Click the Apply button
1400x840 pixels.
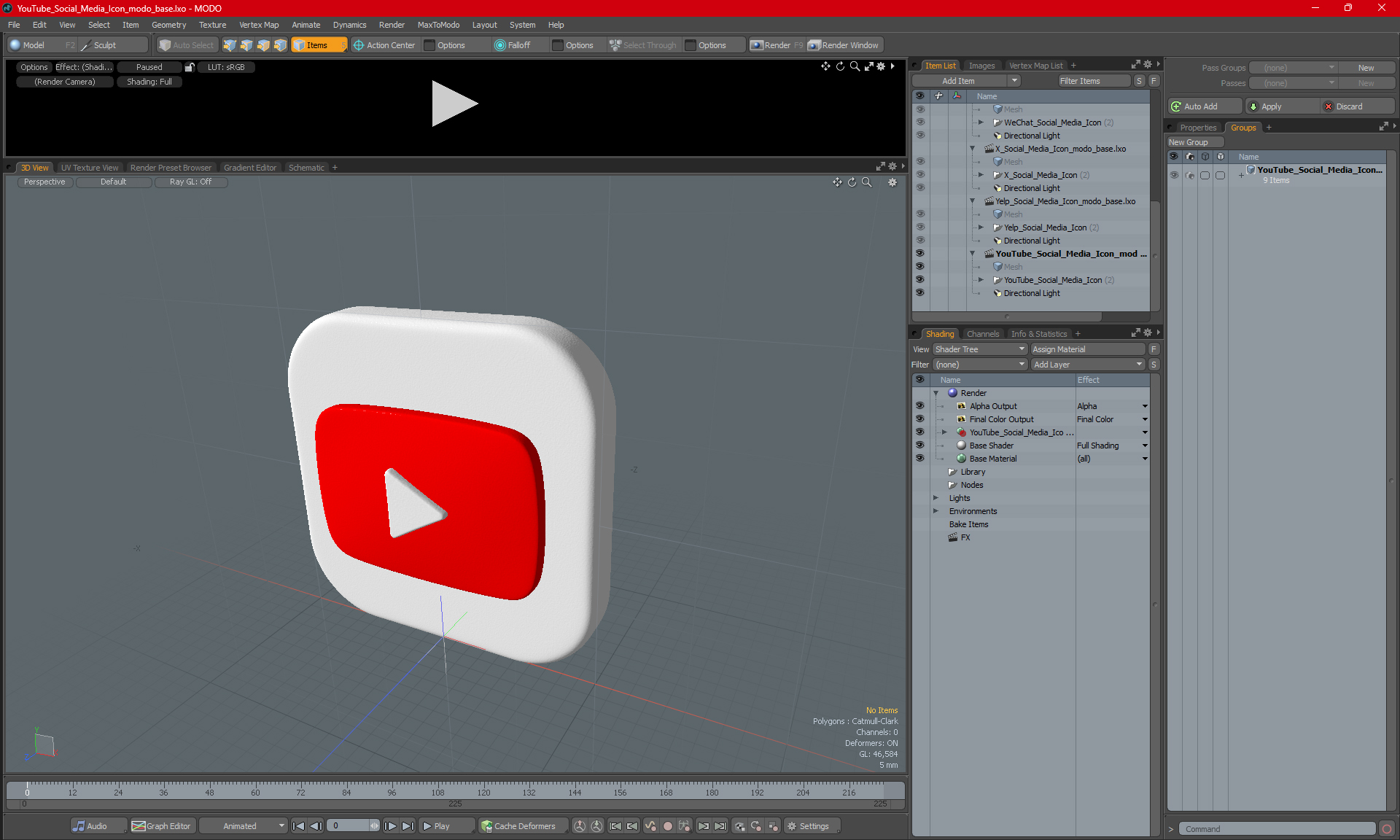pyautogui.click(x=1282, y=106)
